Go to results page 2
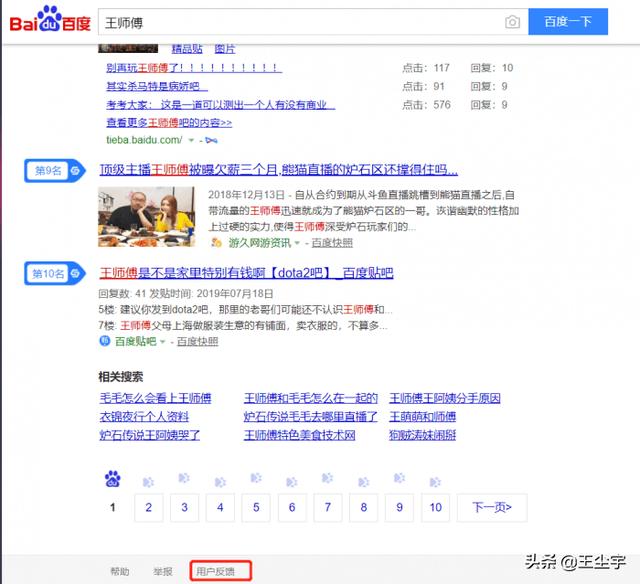 tap(148, 507)
